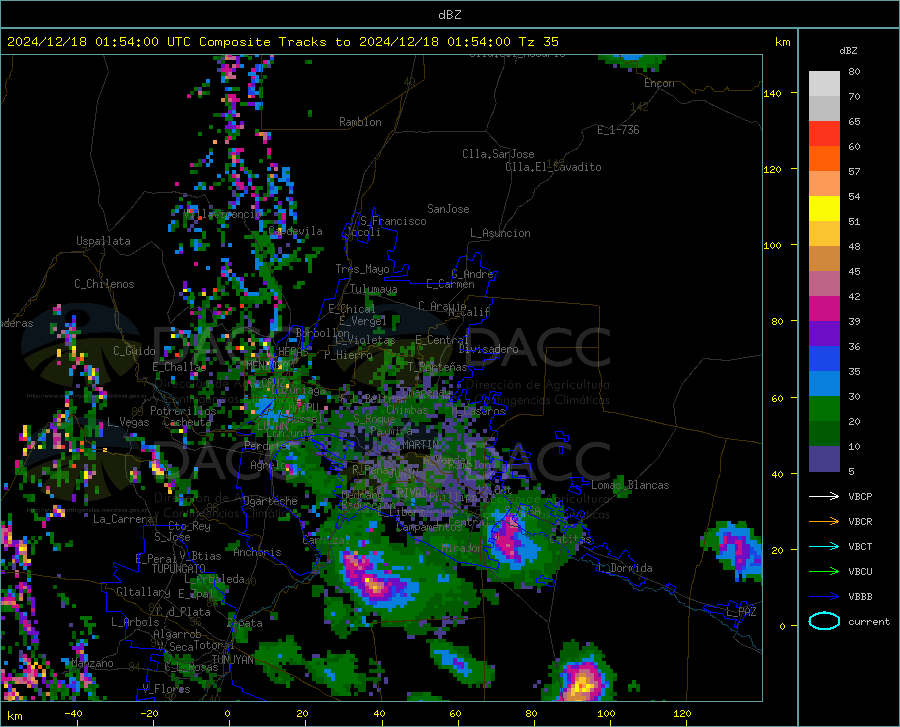The height and width of the screenshot is (727, 900).
Task: Click the Clla.SanJose label
Action: coord(498,154)
